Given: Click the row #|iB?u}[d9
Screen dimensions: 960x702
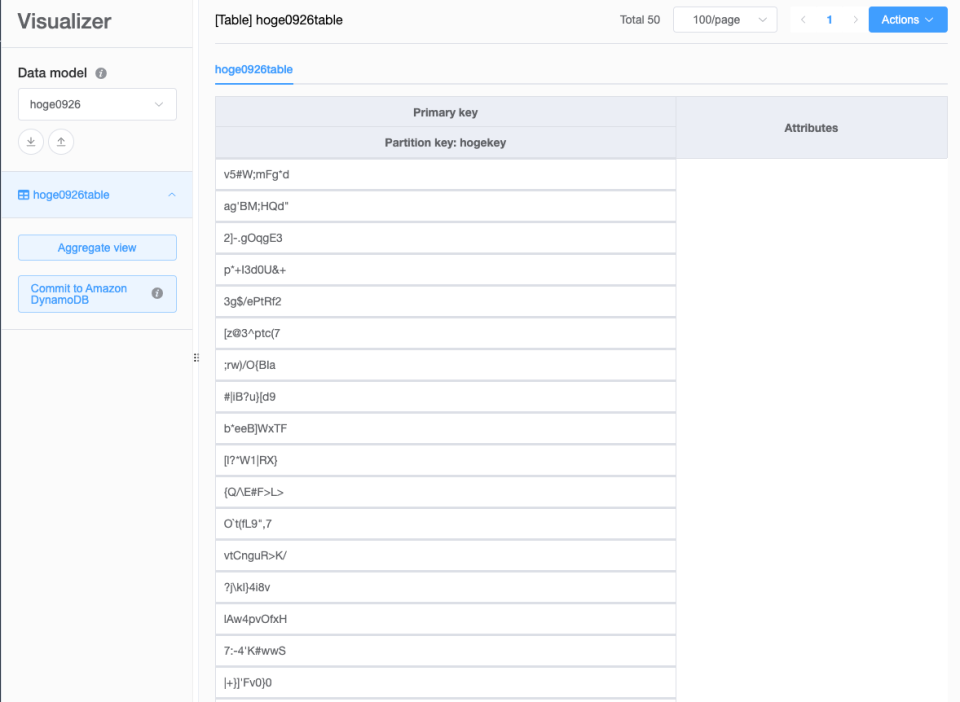Looking at the screenshot, I should 445,397.
